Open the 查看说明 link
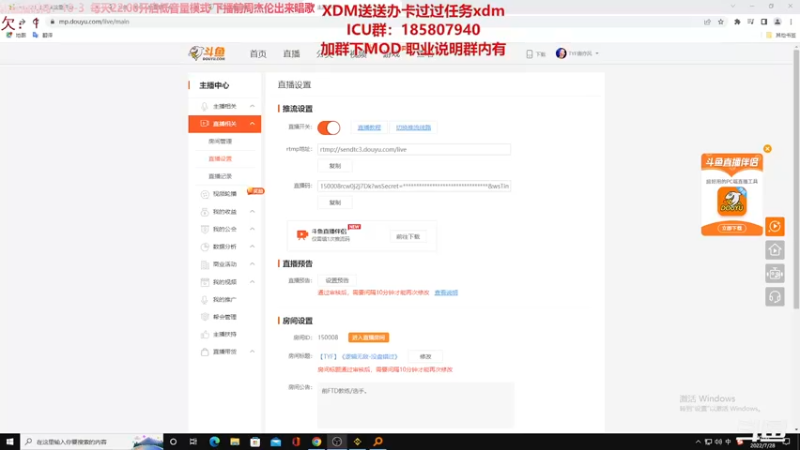Viewport: 800px width, 450px height. (x=446, y=293)
